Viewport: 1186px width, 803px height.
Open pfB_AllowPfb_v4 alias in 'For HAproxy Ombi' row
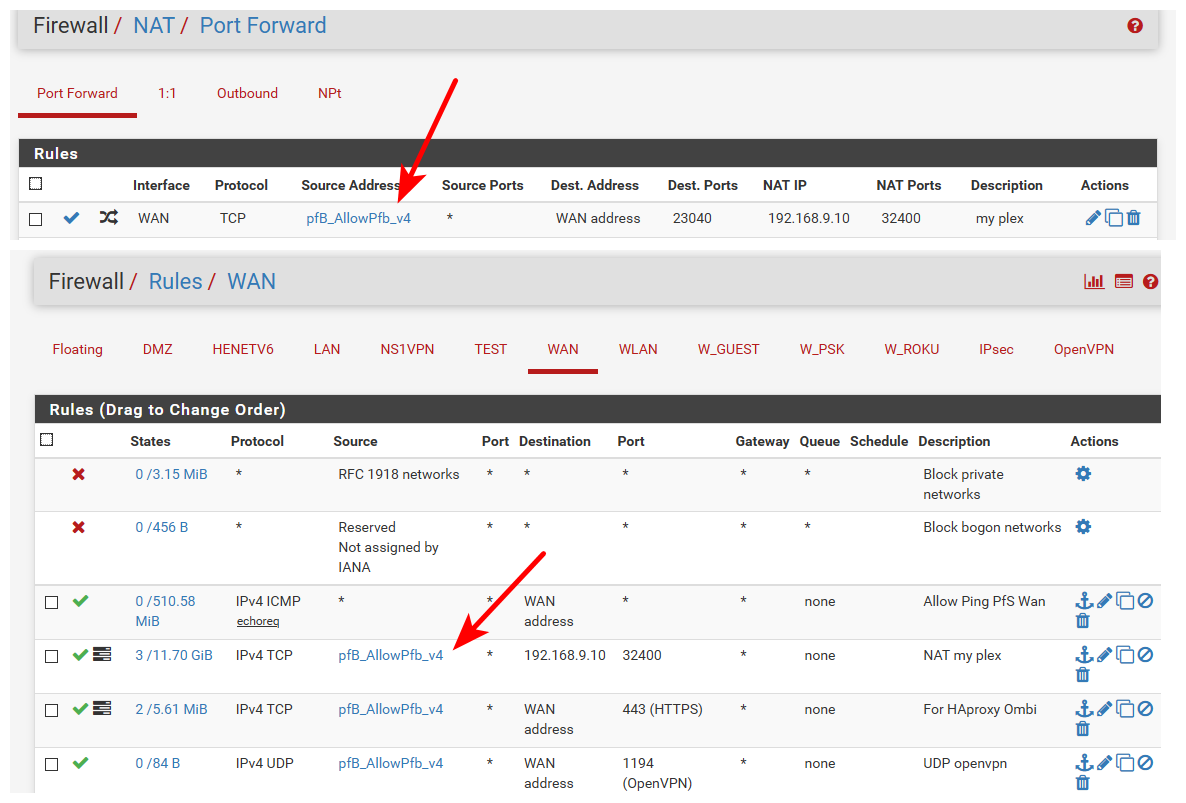[x=390, y=709]
